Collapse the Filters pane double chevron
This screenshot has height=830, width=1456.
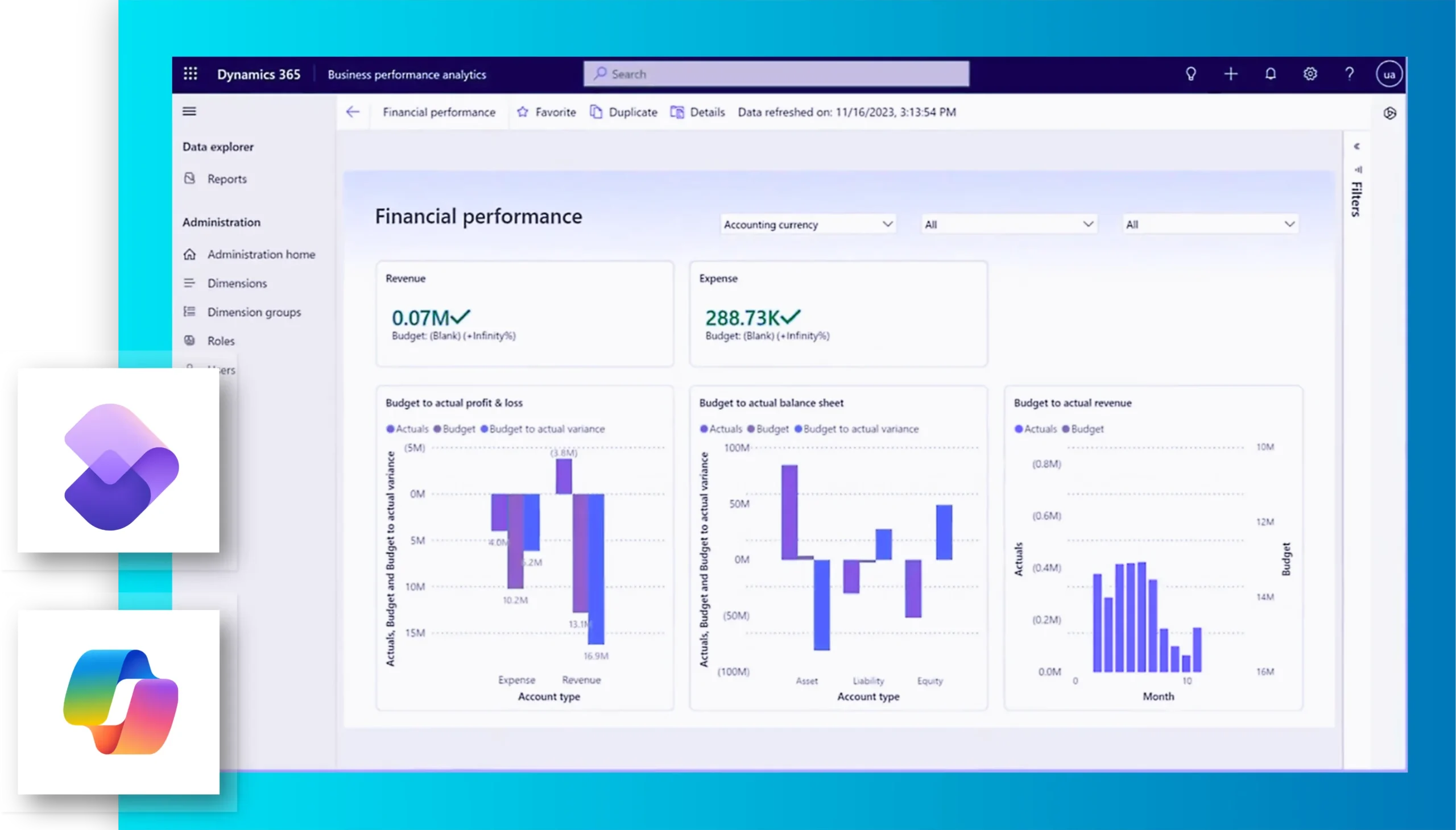(x=1357, y=147)
